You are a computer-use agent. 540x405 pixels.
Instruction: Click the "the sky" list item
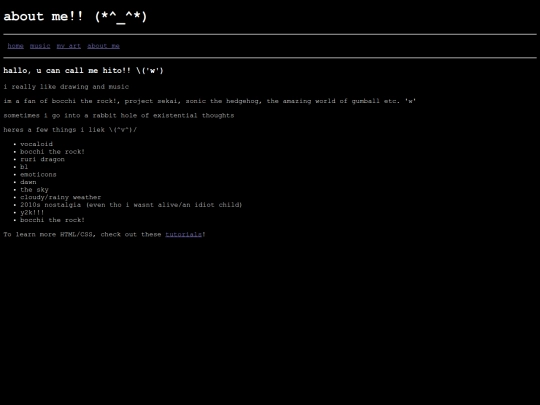pos(34,190)
